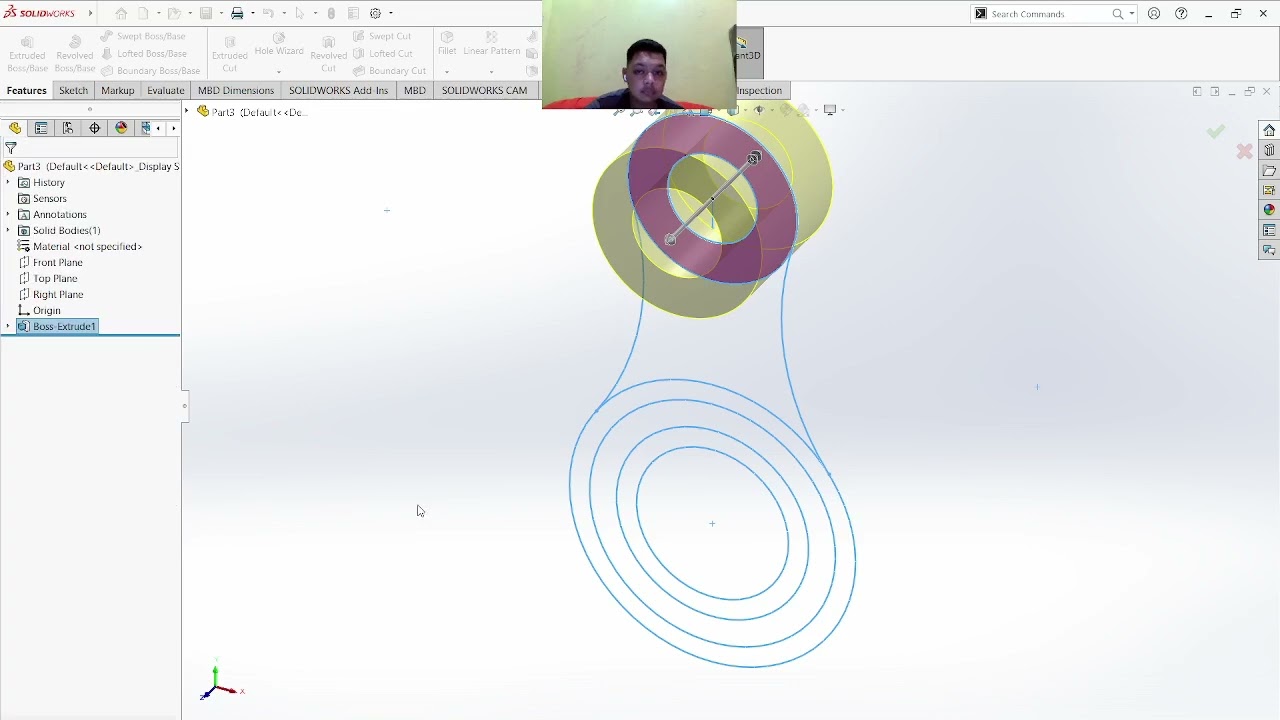Screen dimensions: 1280x720
Task: Open the ConfigurationManager tab icon
Action: click(x=68, y=128)
